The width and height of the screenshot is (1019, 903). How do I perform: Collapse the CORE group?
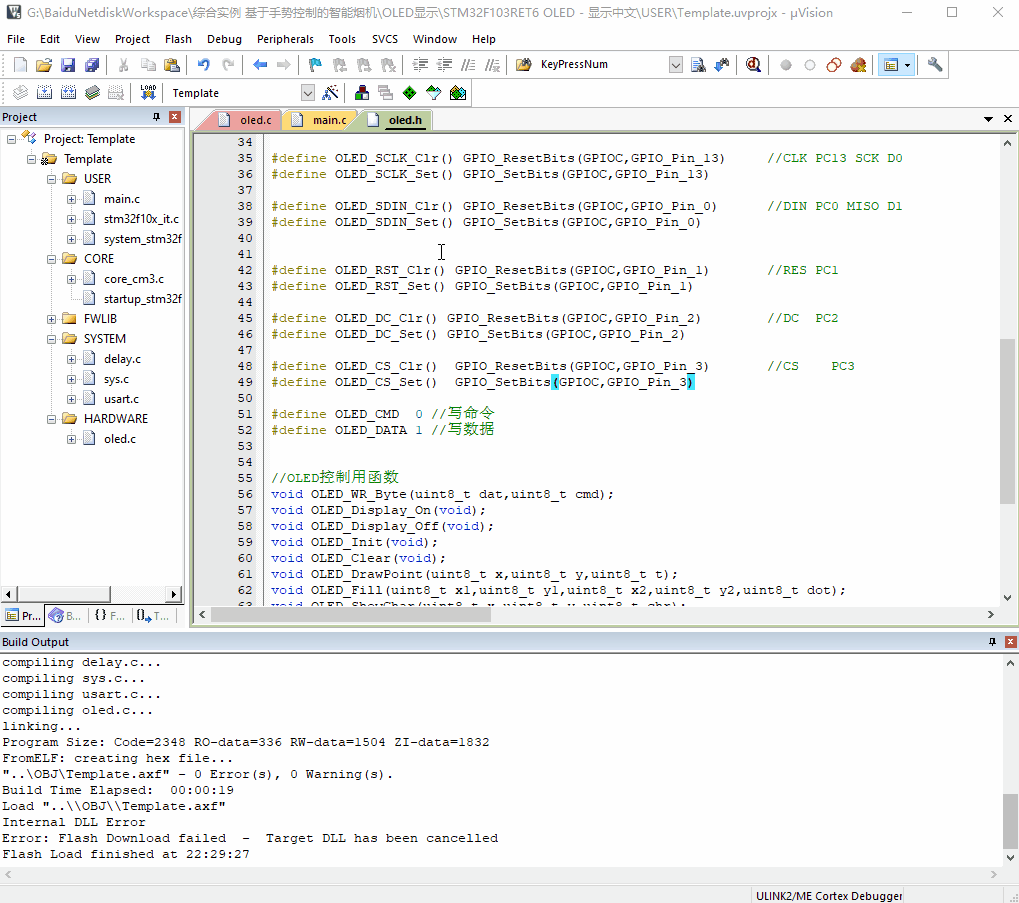tap(51, 259)
